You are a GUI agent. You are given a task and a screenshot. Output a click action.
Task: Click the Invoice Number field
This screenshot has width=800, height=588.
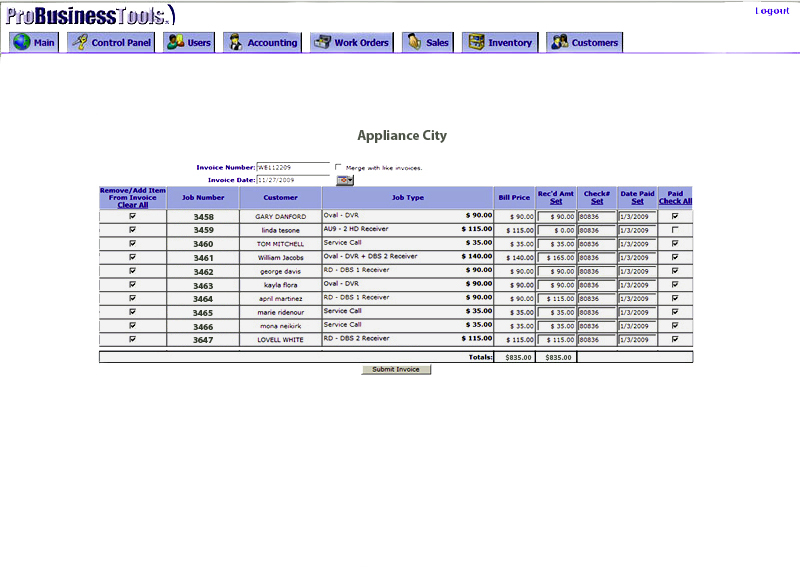click(x=293, y=167)
